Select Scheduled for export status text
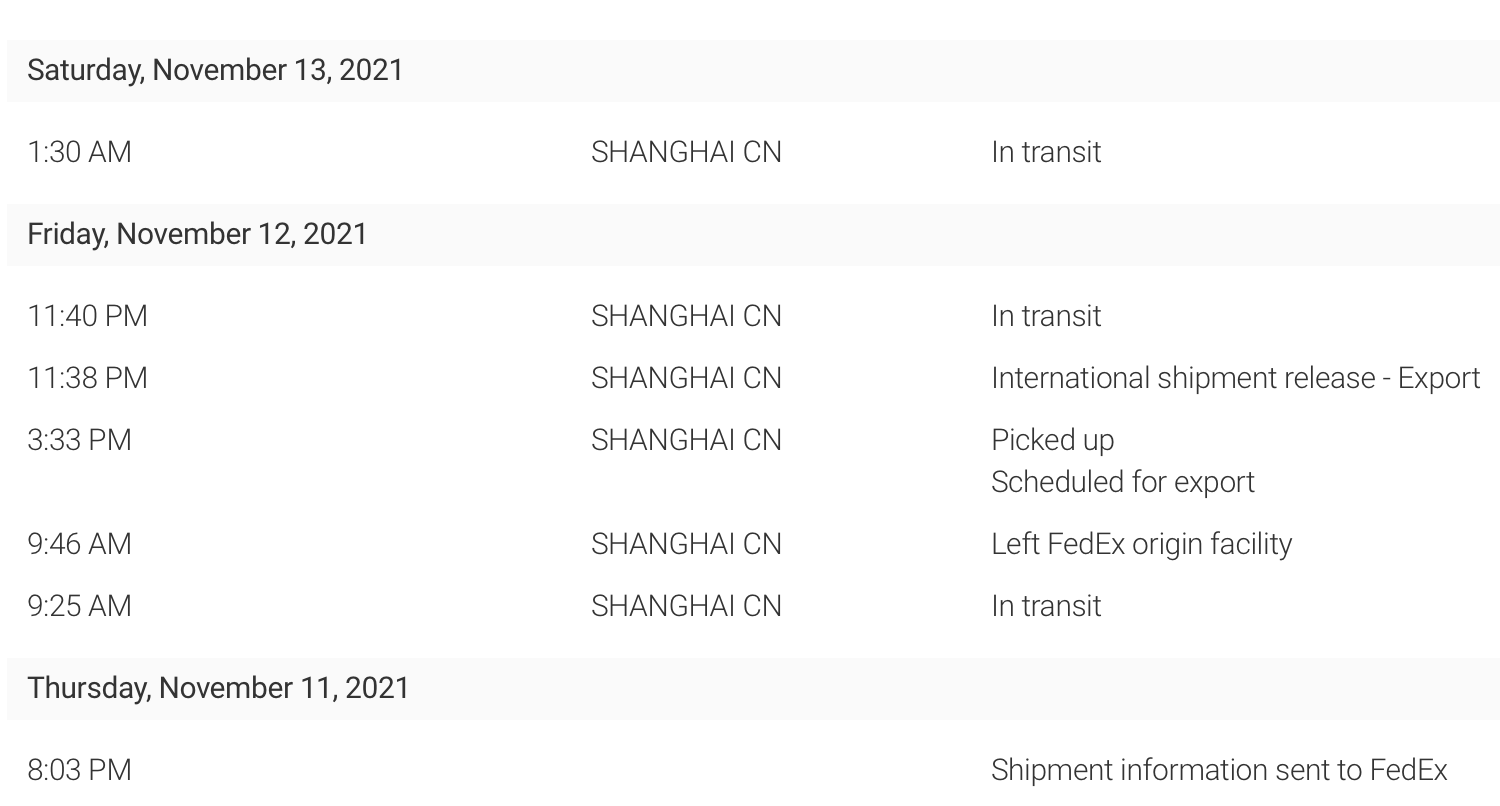Viewport: 1500px width, 806px height. (x=1122, y=482)
